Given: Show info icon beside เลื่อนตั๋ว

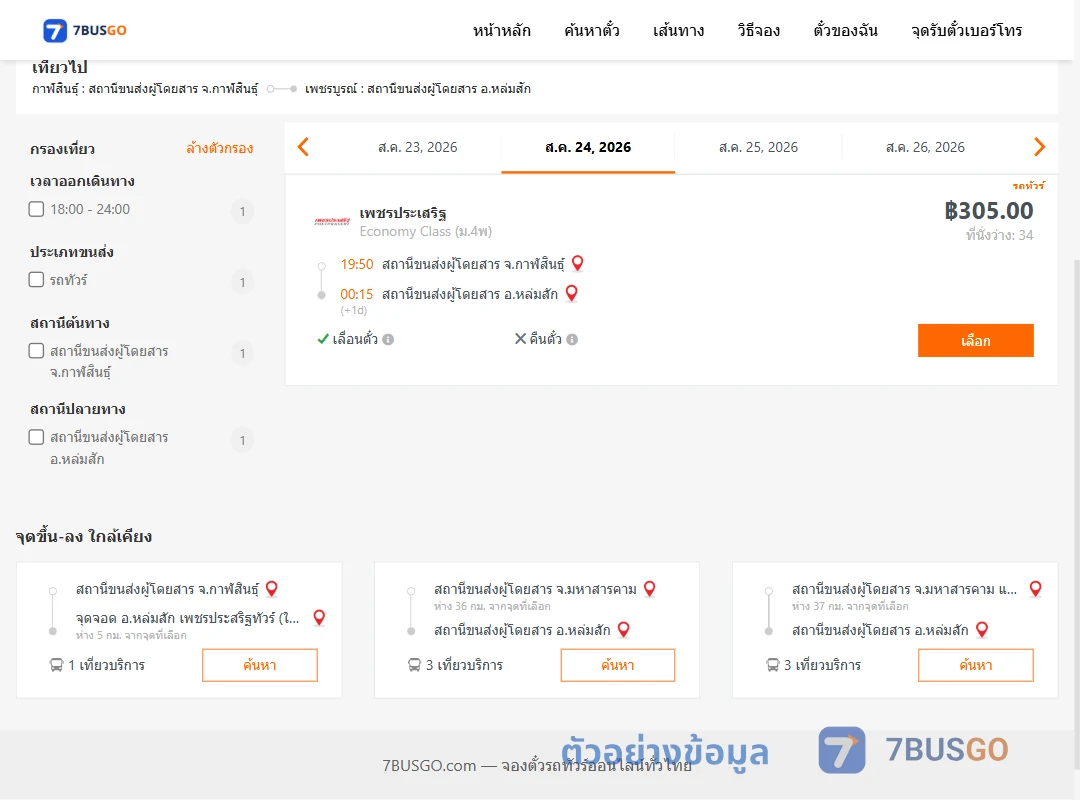Looking at the screenshot, I should [388, 339].
